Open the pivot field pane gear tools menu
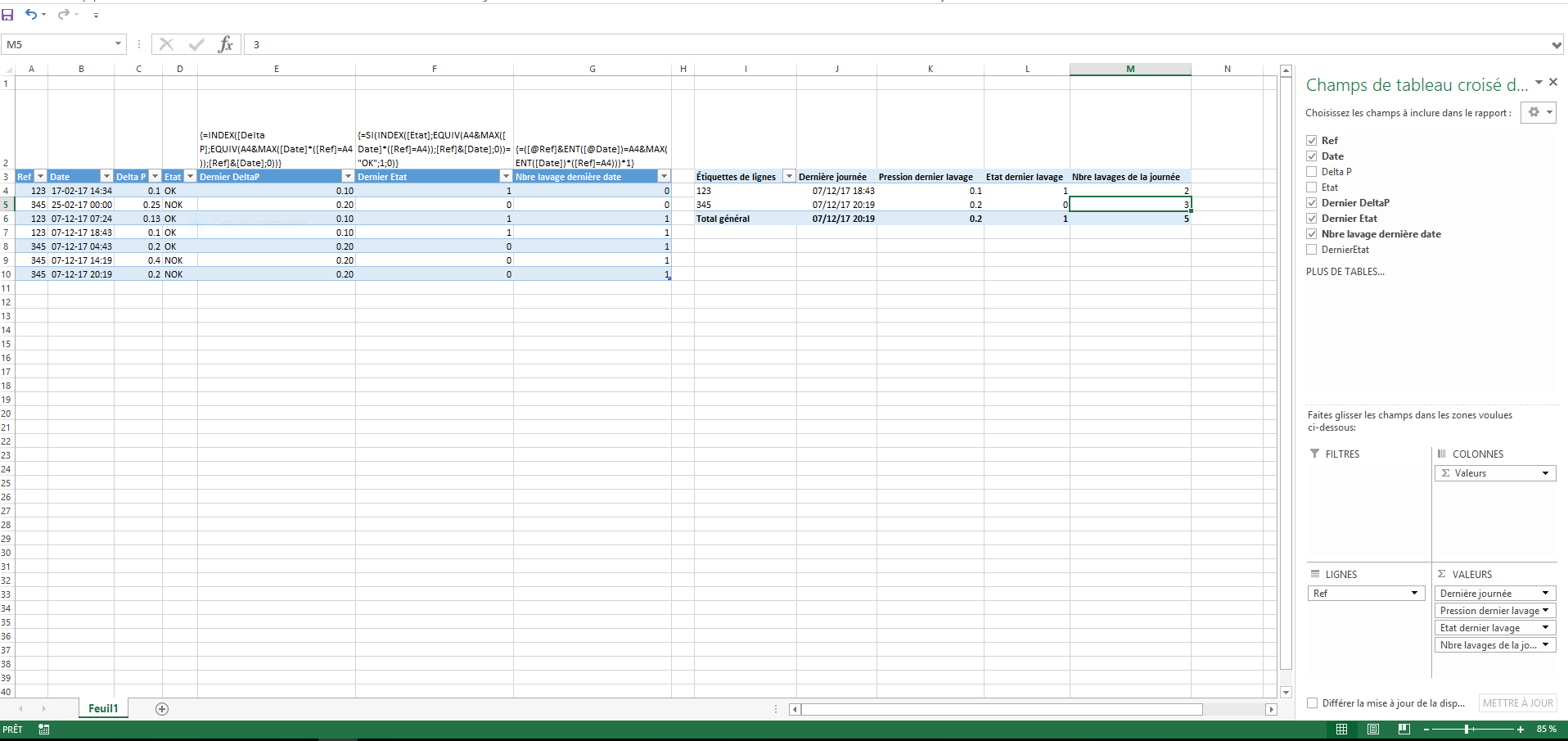Screen dimensions: 1568x741 pos(1539,112)
